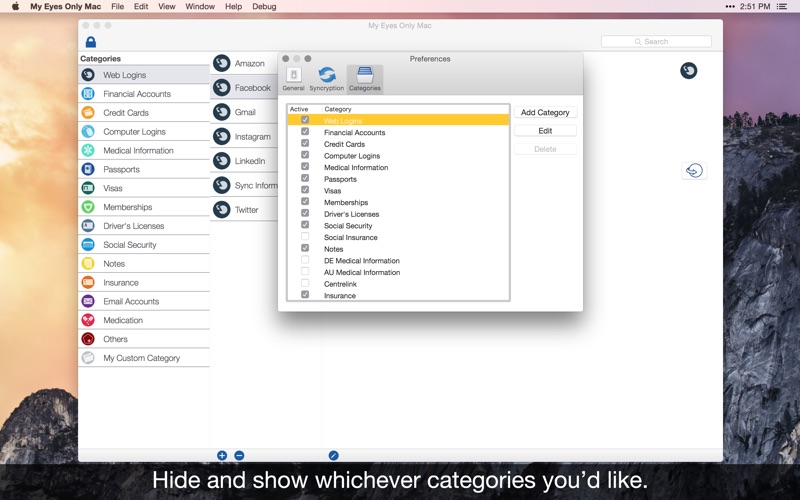Click the blue plus add-entry icon
This screenshot has width=800, height=500.
[222, 456]
